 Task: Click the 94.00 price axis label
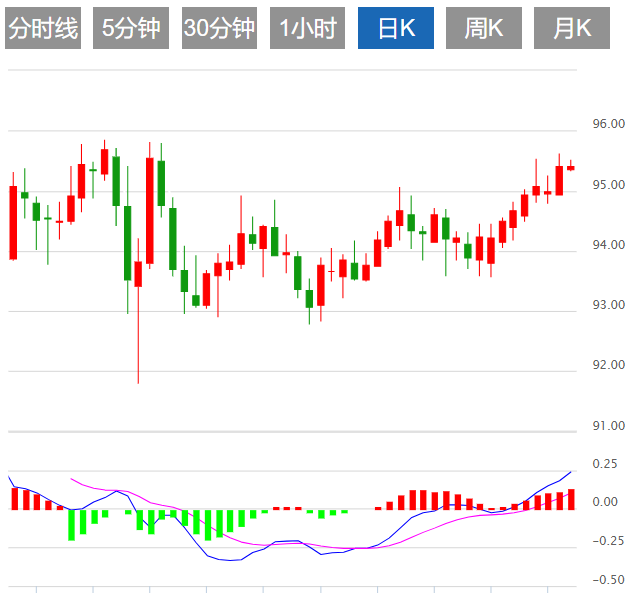(609, 245)
